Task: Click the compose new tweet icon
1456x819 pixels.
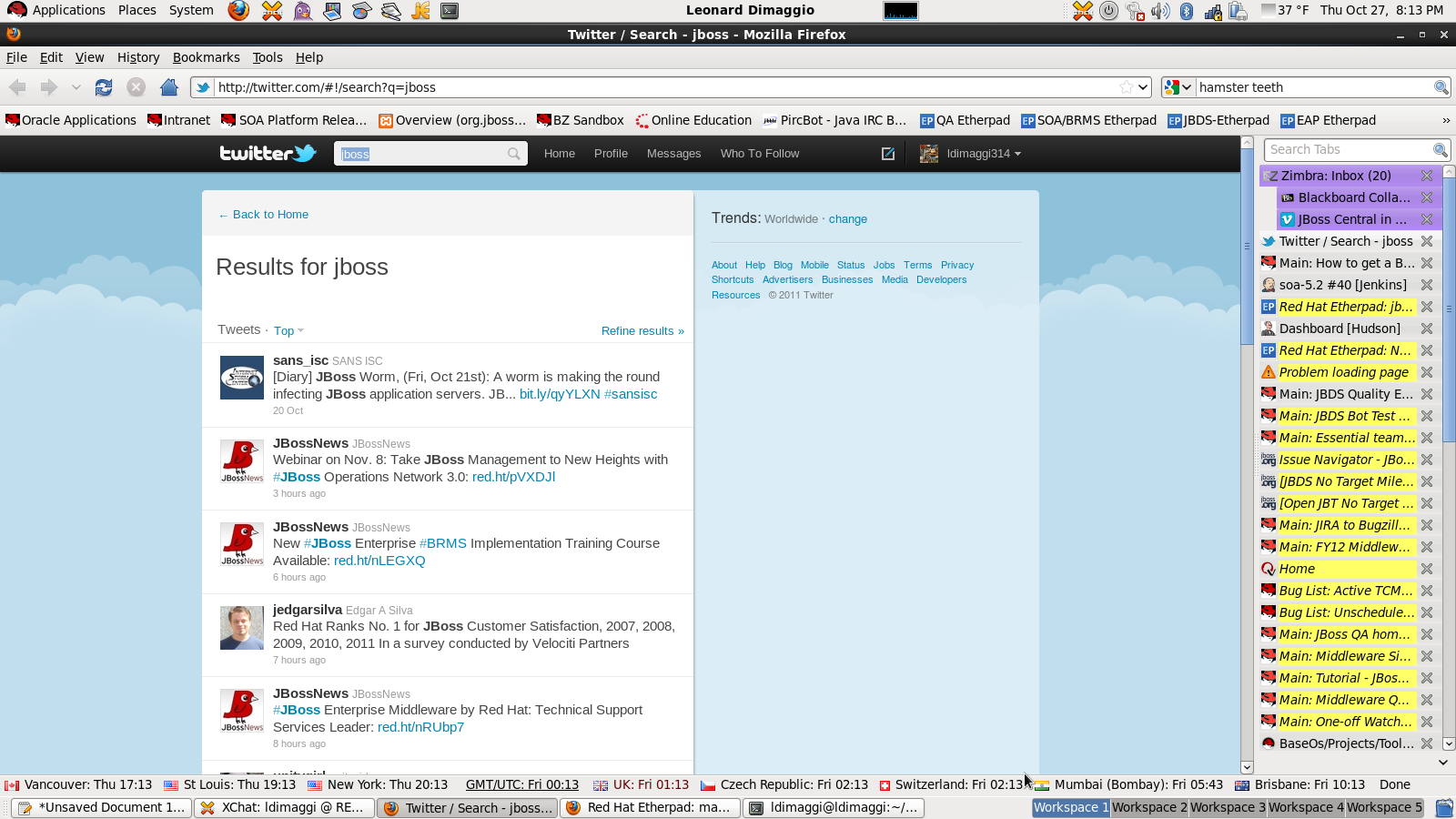Action: coord(888,154)
